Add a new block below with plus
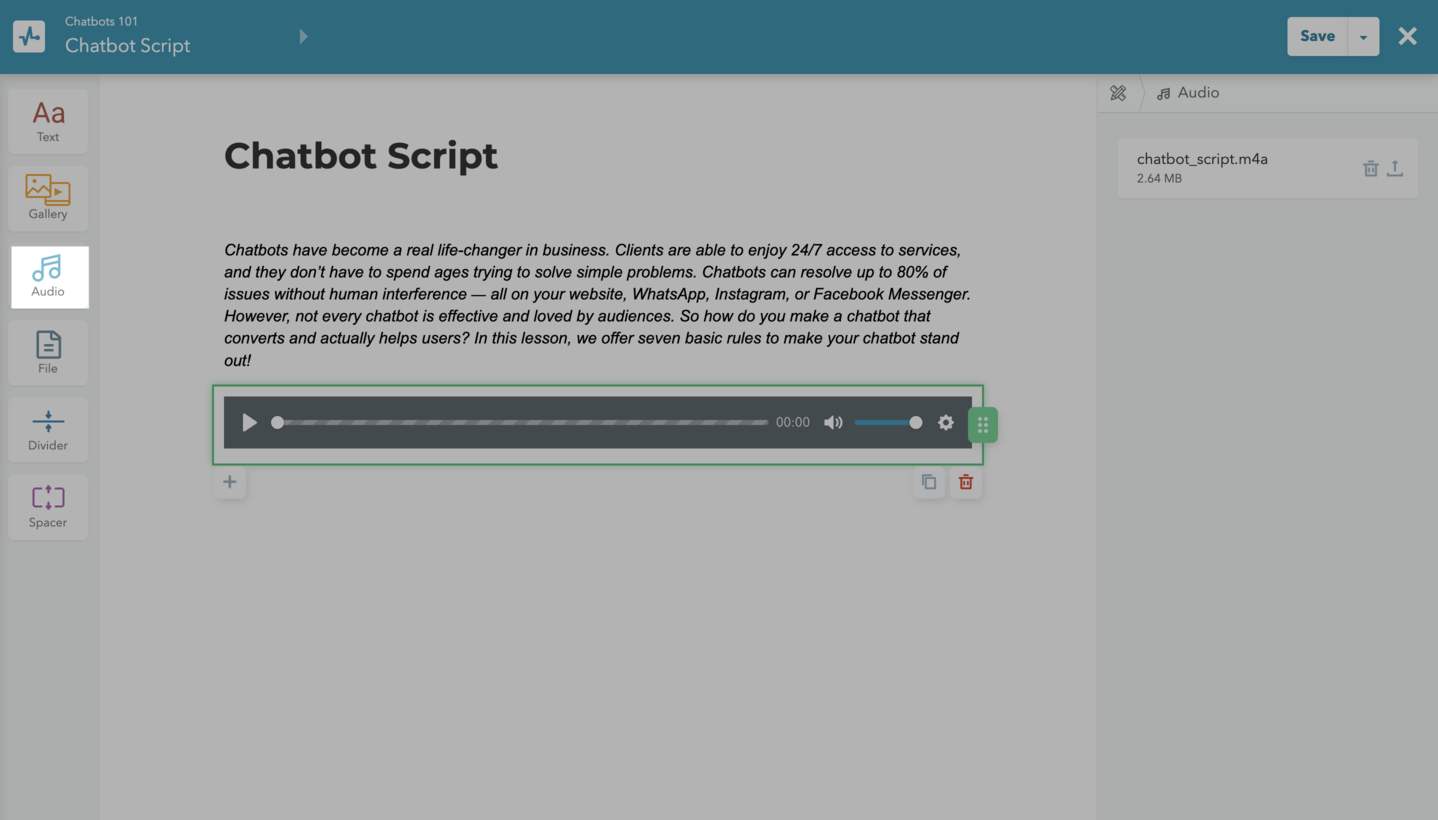This screenshot has height=820, width=1438. coord(230,482)
